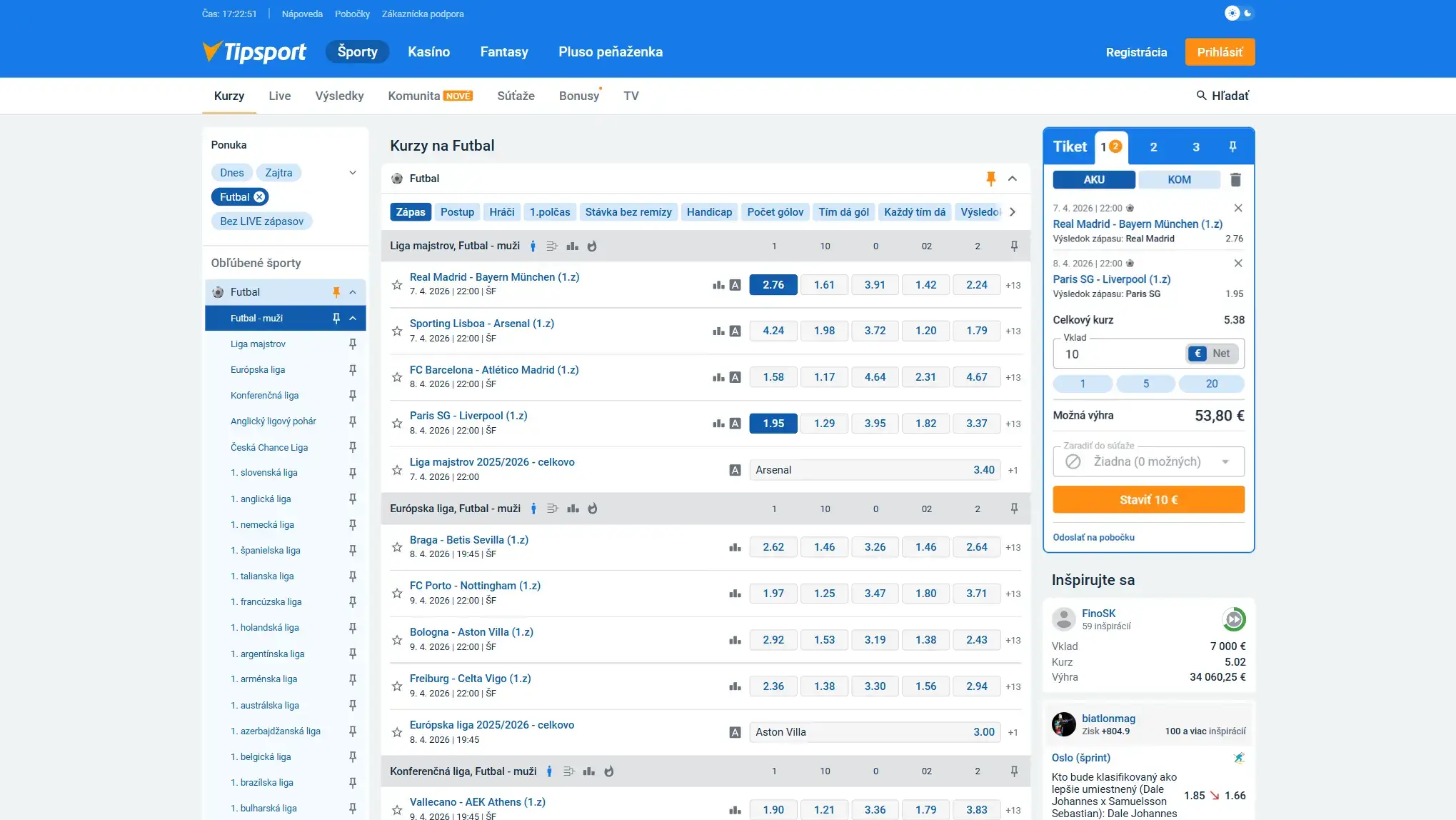Click the player-tracker icon in Európska liga header
The image size is (1456, 820).
pyautogui.click(x=533, y=508)
